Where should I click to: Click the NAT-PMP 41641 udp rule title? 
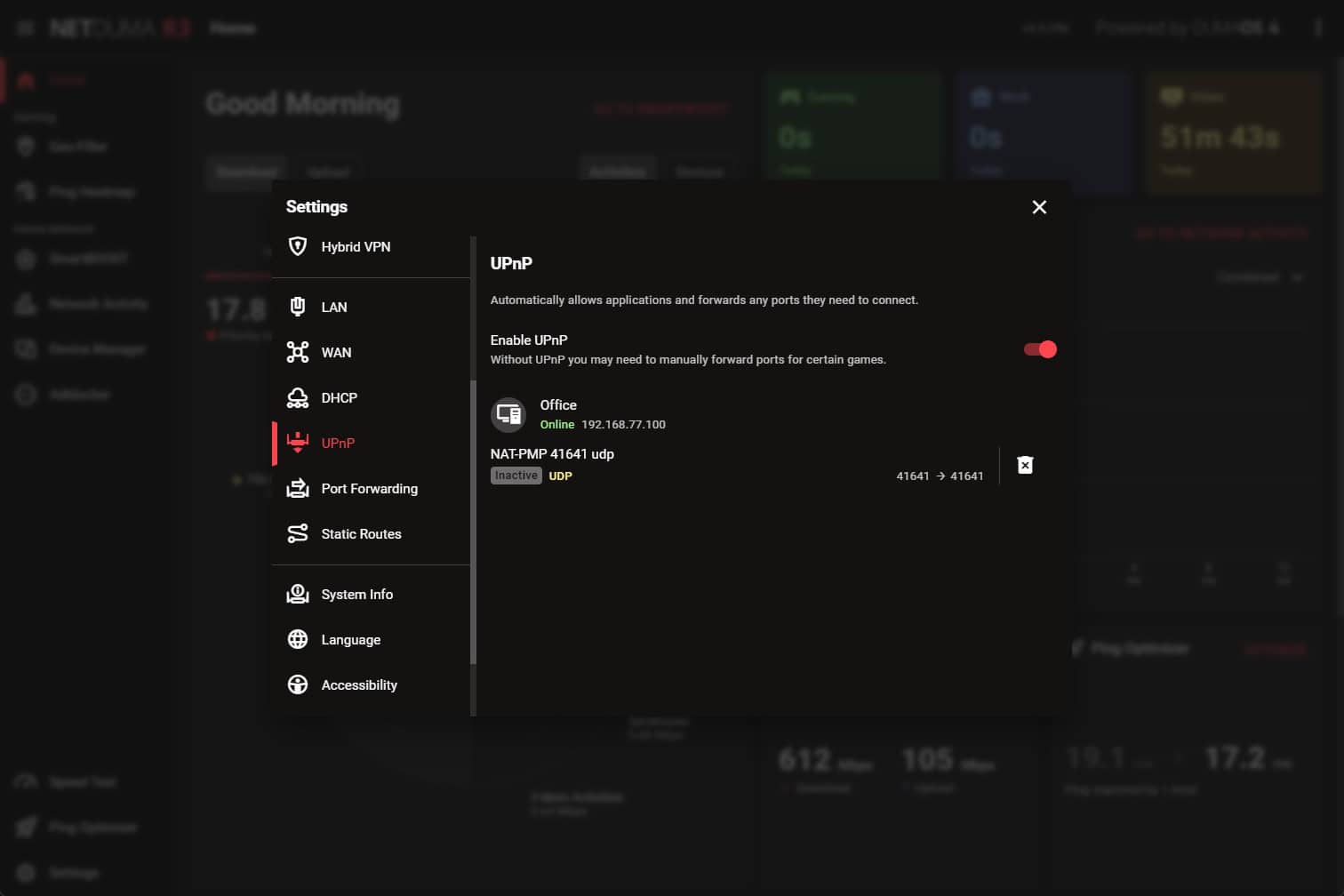point(552,453)
